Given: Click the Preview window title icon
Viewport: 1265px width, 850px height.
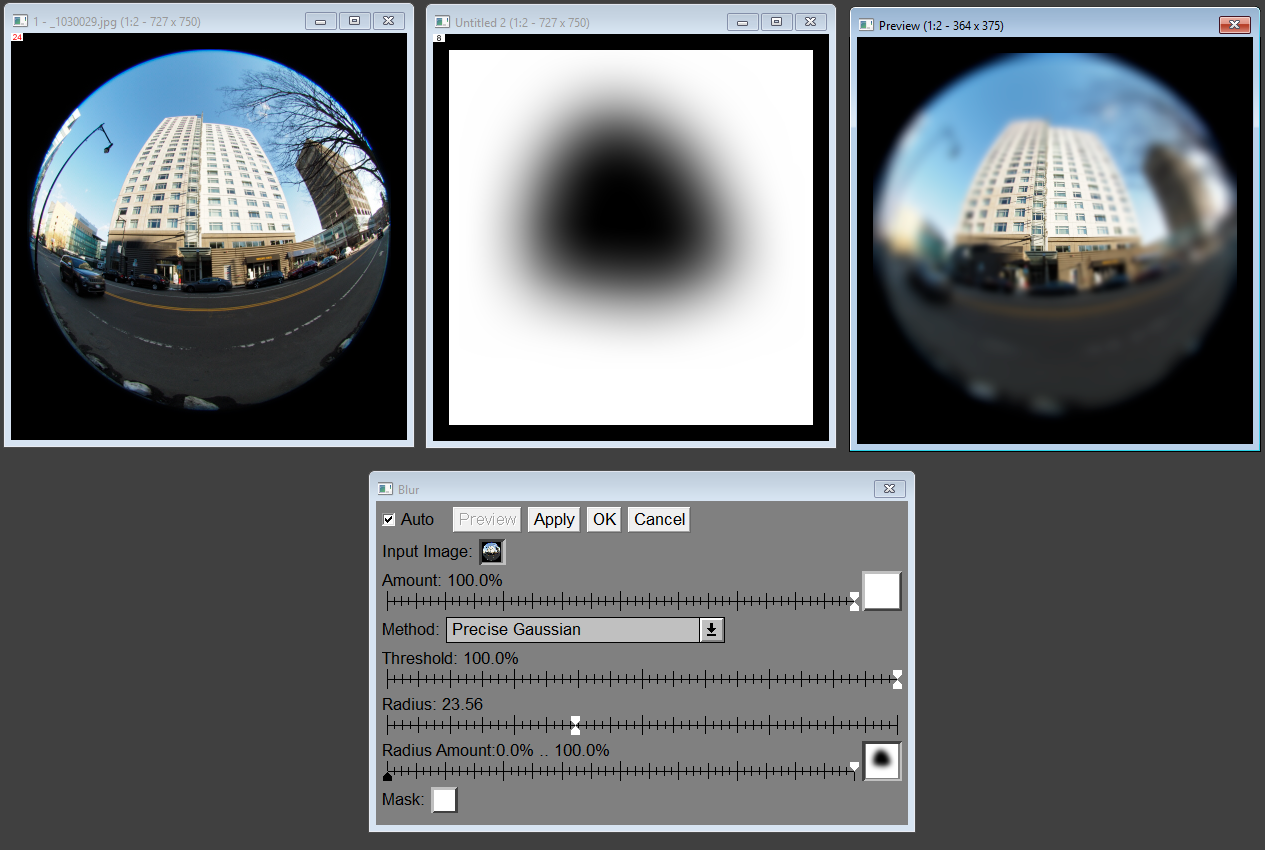Looking at the screenshot, I should [x=866, y=25].
